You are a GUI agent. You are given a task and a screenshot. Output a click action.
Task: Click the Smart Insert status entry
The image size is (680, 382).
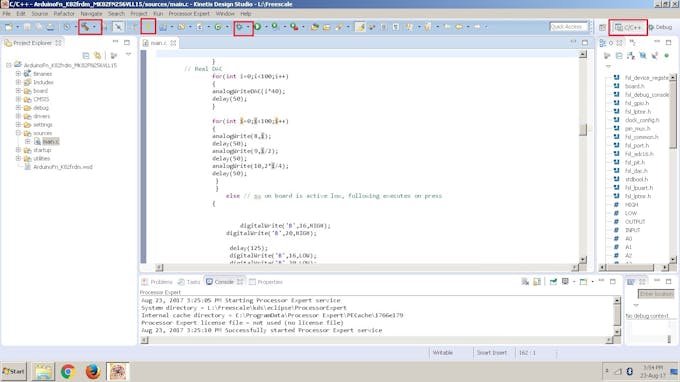pyautogui.click(x=492, y=353)
